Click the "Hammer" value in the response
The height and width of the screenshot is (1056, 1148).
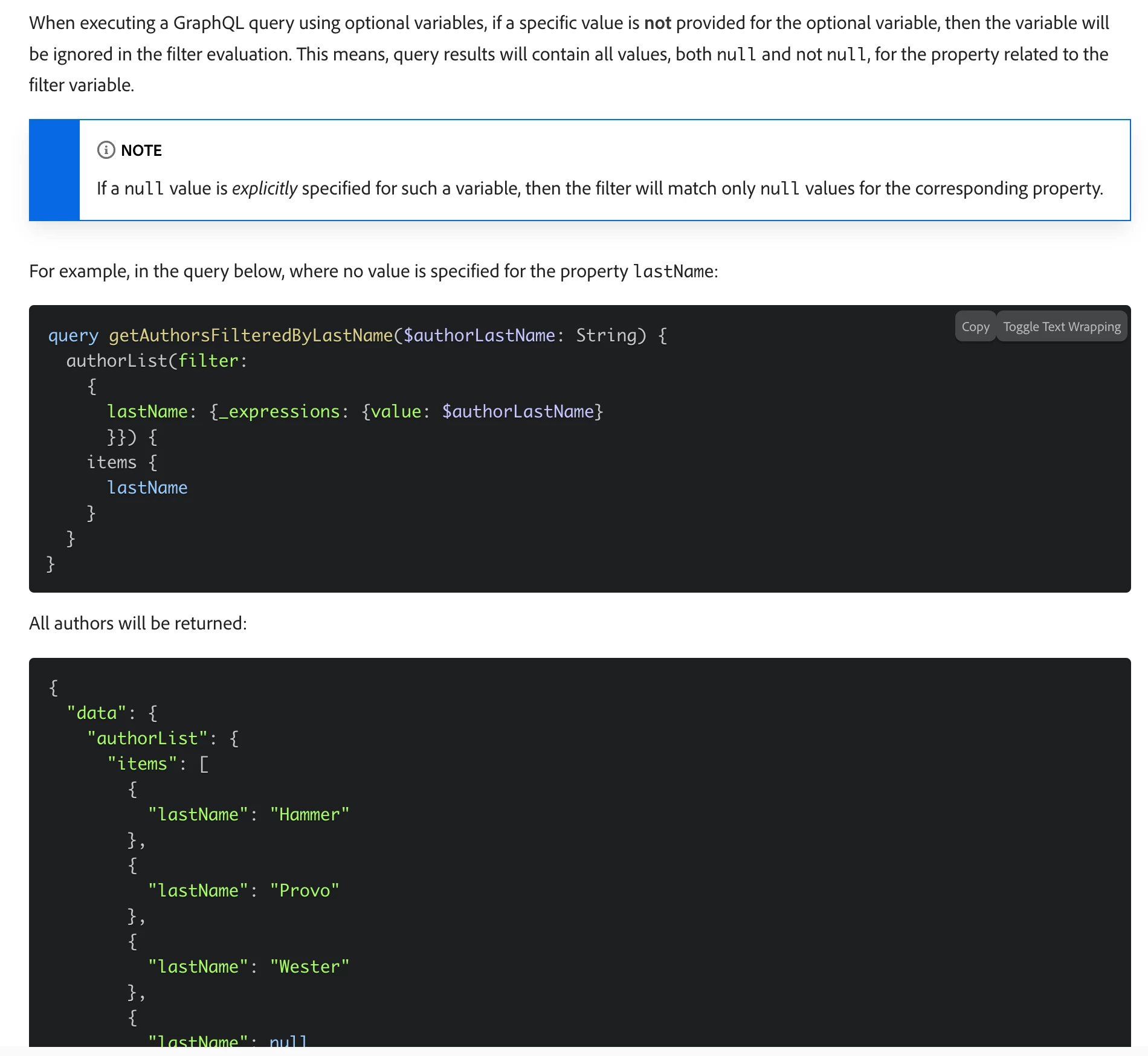point(309,814)
